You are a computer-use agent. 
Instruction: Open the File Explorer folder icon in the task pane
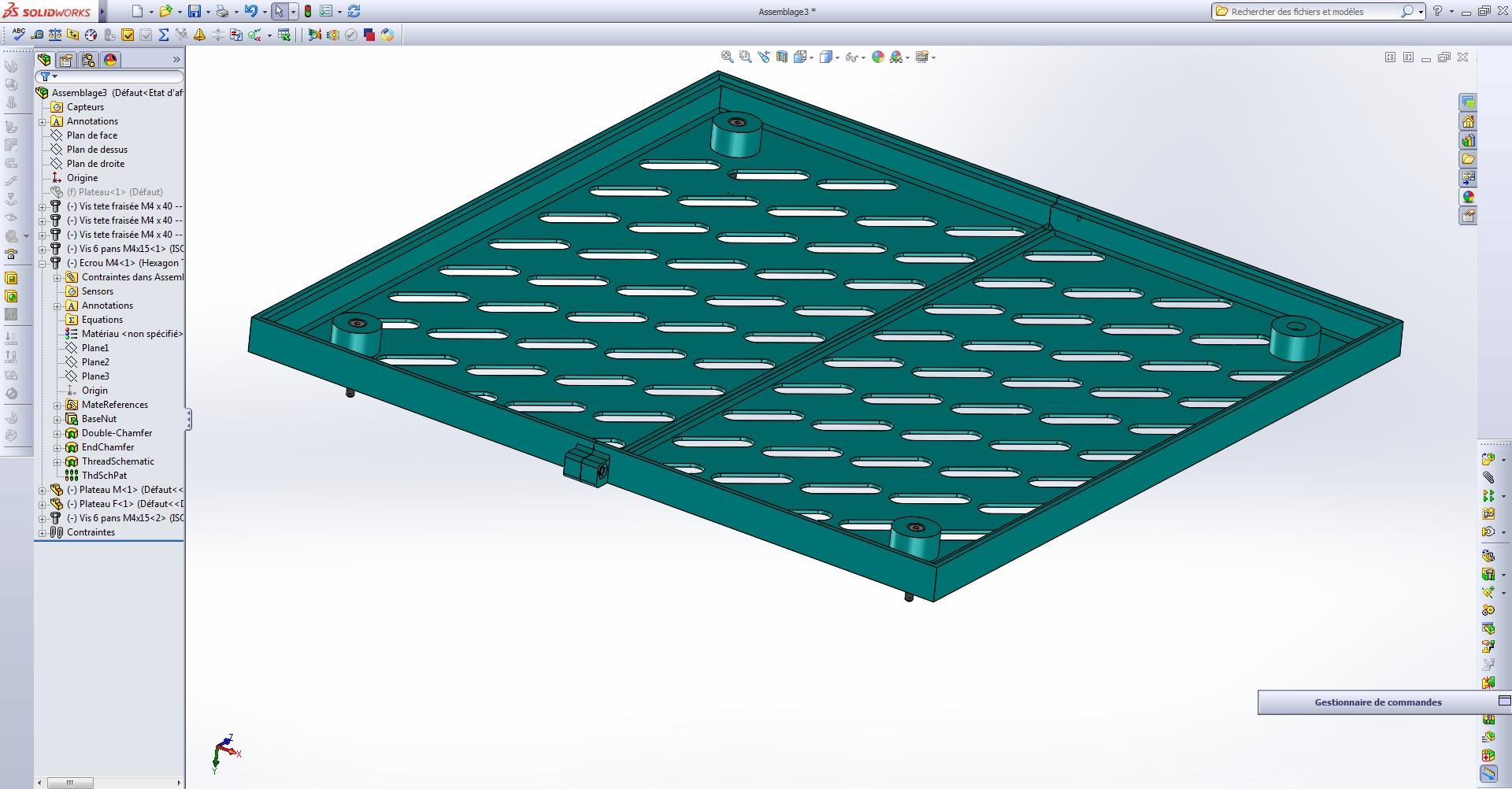coord(1468,159)
